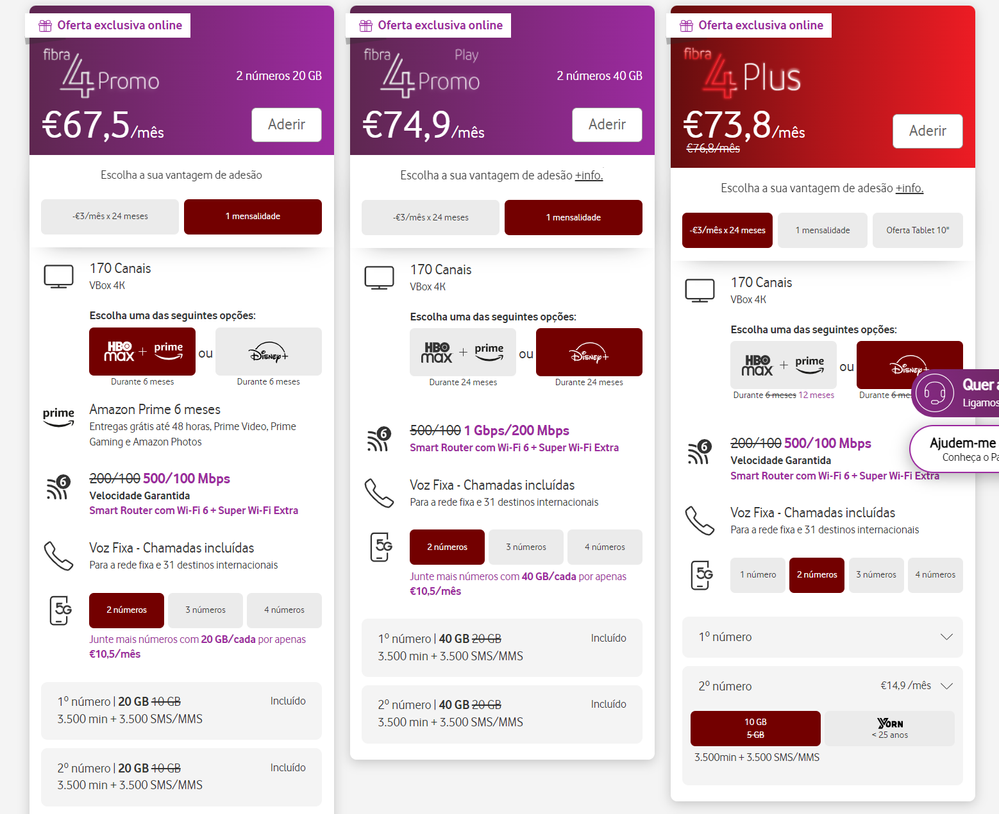This screenshot has width=999, height=814.
Task: Click the 5G mobile icon in Fibra 4 Plus card
Action: click(700, 575)
